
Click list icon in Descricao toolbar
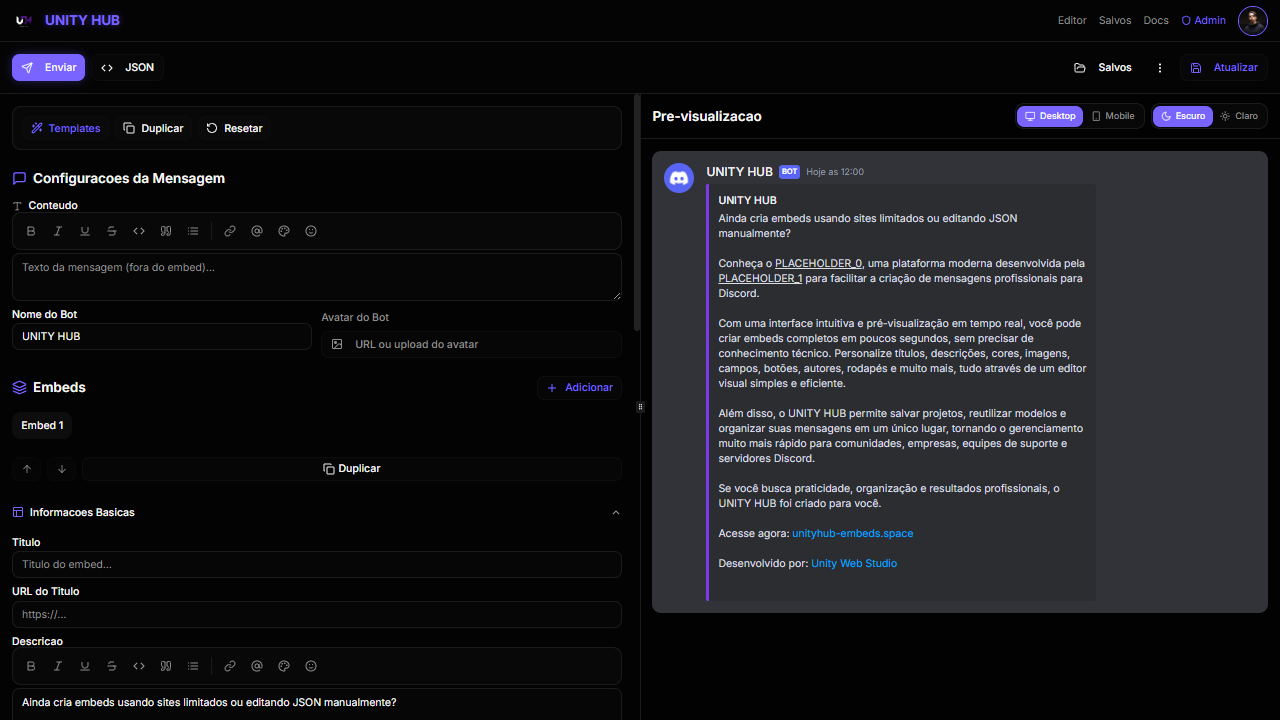[x=193, y=666]
